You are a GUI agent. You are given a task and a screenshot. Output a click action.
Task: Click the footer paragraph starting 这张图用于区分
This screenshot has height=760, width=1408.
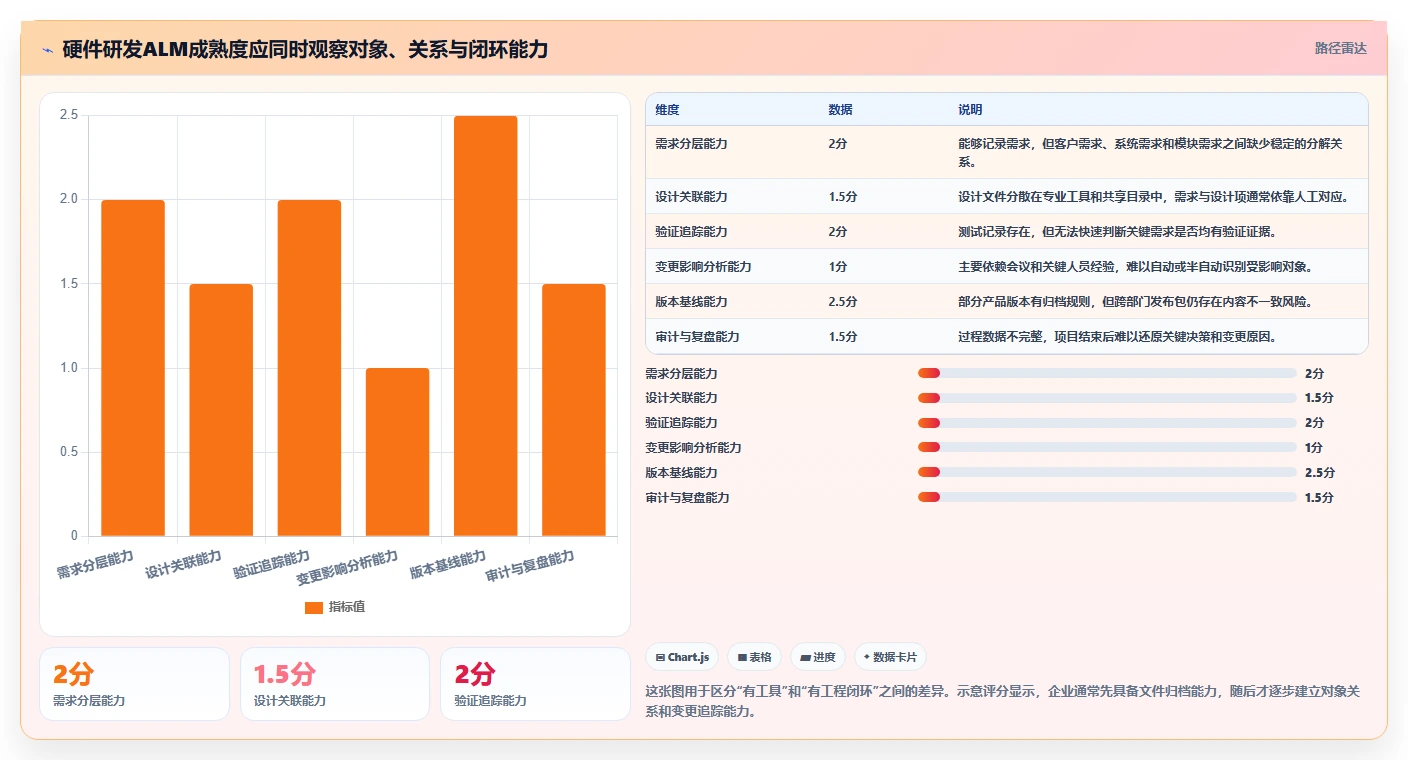(1003, 702)
